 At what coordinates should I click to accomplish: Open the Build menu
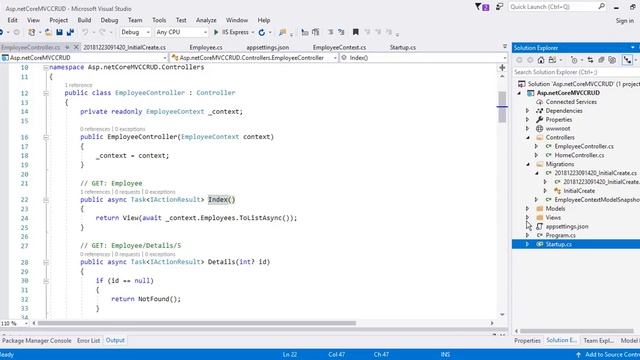point(84,20)
